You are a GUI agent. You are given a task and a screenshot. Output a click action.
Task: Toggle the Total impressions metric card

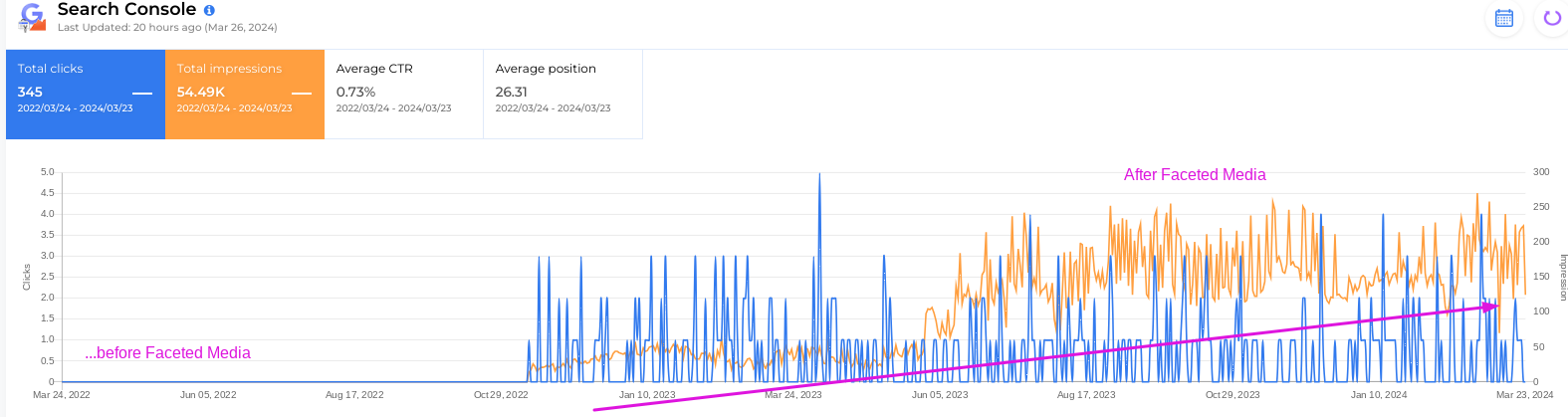[245, 95]
